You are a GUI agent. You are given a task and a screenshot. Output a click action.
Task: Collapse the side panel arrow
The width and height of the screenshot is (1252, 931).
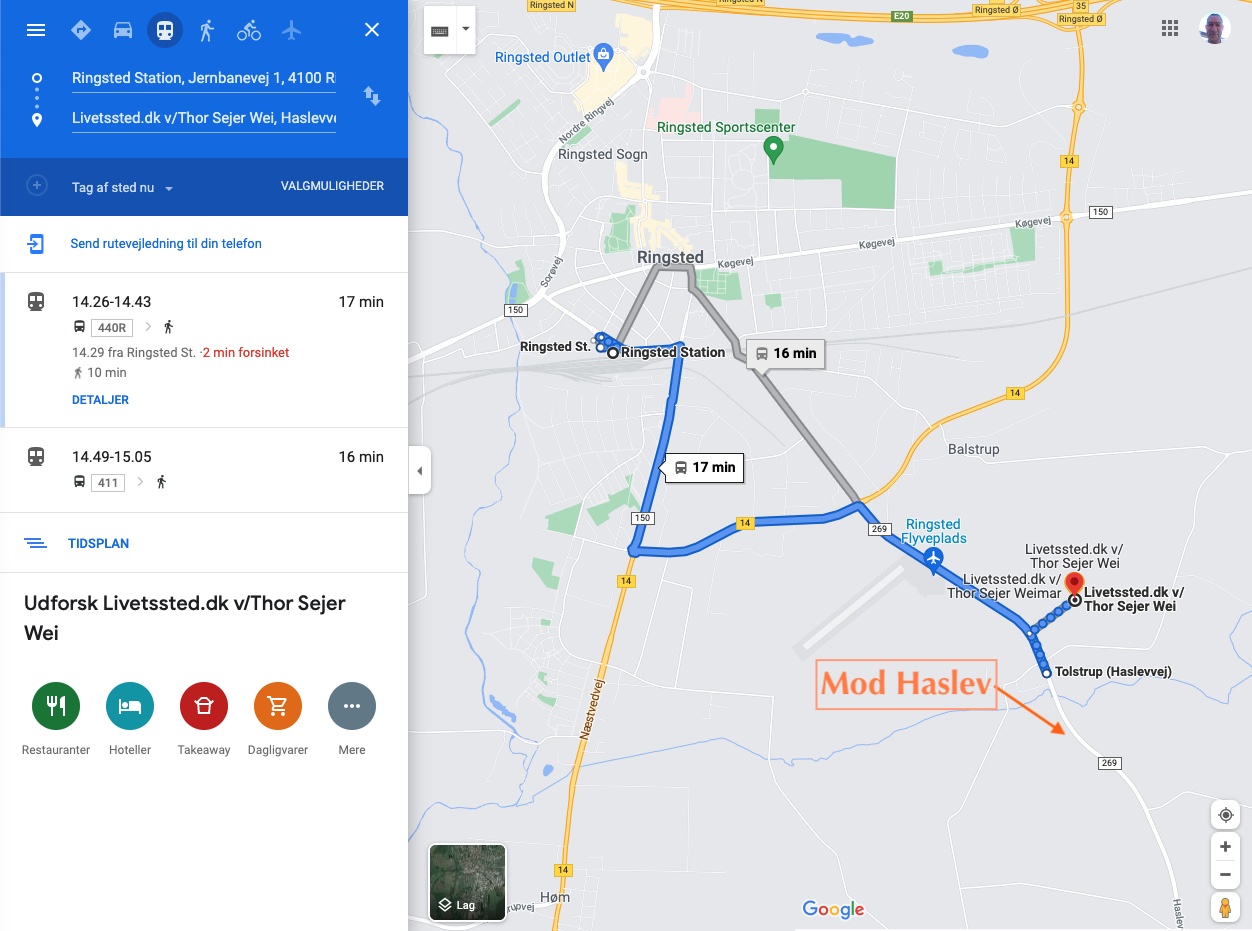point(420,470)
